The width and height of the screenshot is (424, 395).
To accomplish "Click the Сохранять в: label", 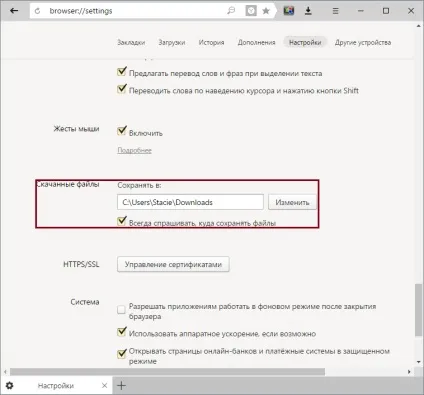I will [x=139, y=185].
